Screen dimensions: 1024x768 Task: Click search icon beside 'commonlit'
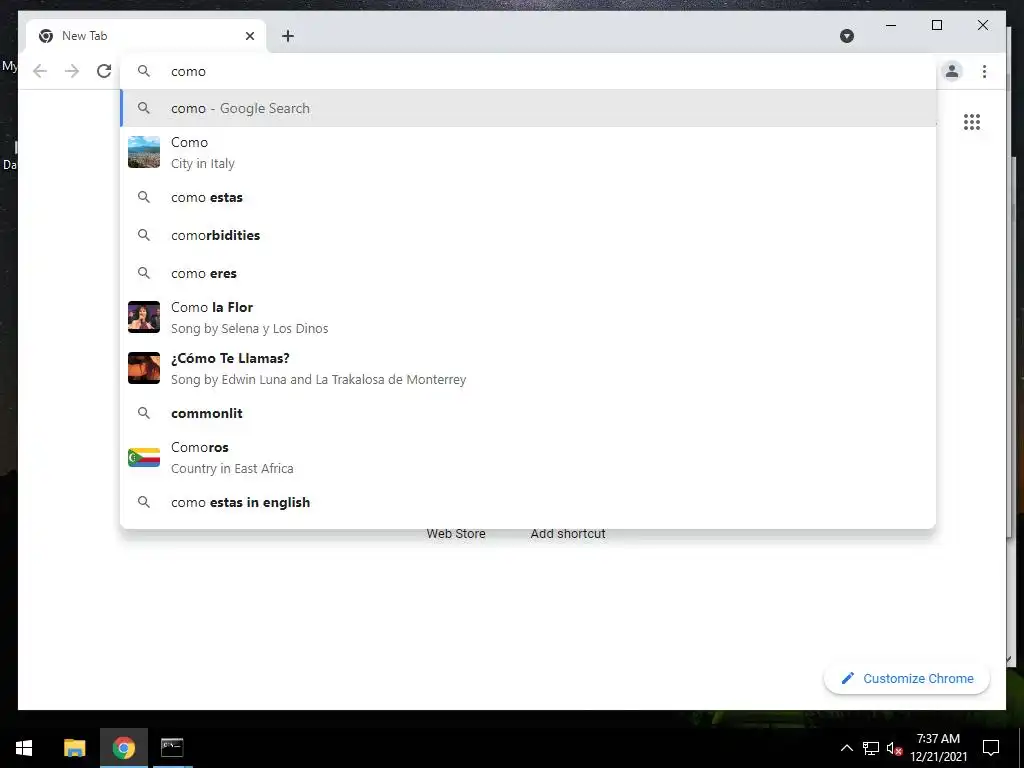click(x=144, y=413)
